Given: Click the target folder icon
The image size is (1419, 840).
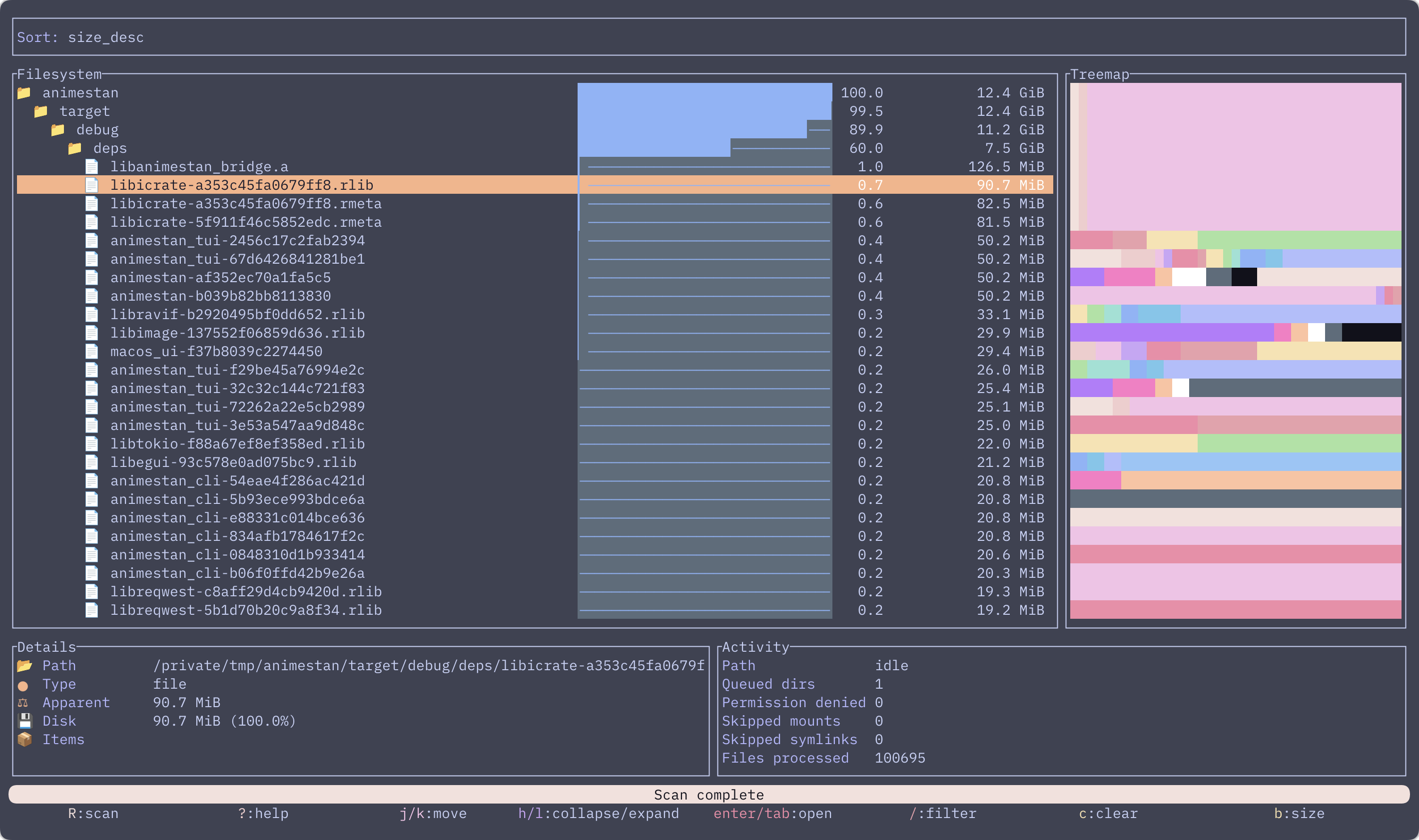Looking at the screenshot, I should coord(41,111).
